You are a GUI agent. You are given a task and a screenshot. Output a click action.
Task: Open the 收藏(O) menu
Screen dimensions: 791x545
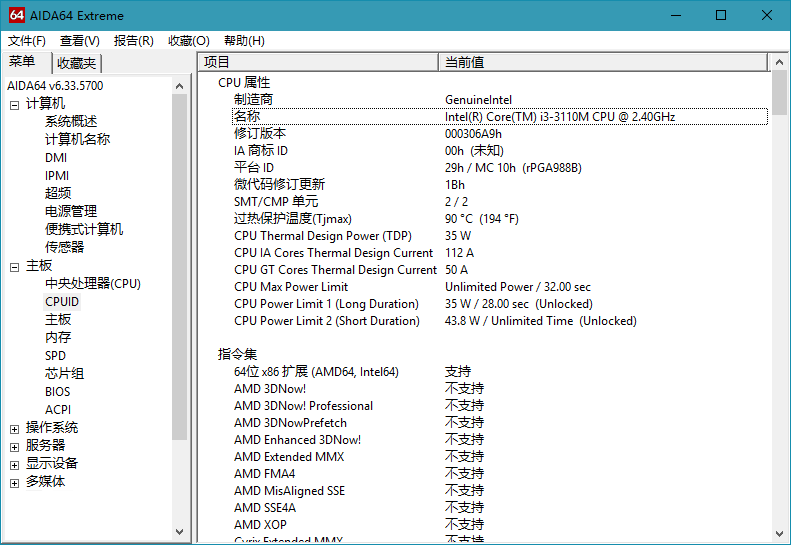[x=189, y=41]
